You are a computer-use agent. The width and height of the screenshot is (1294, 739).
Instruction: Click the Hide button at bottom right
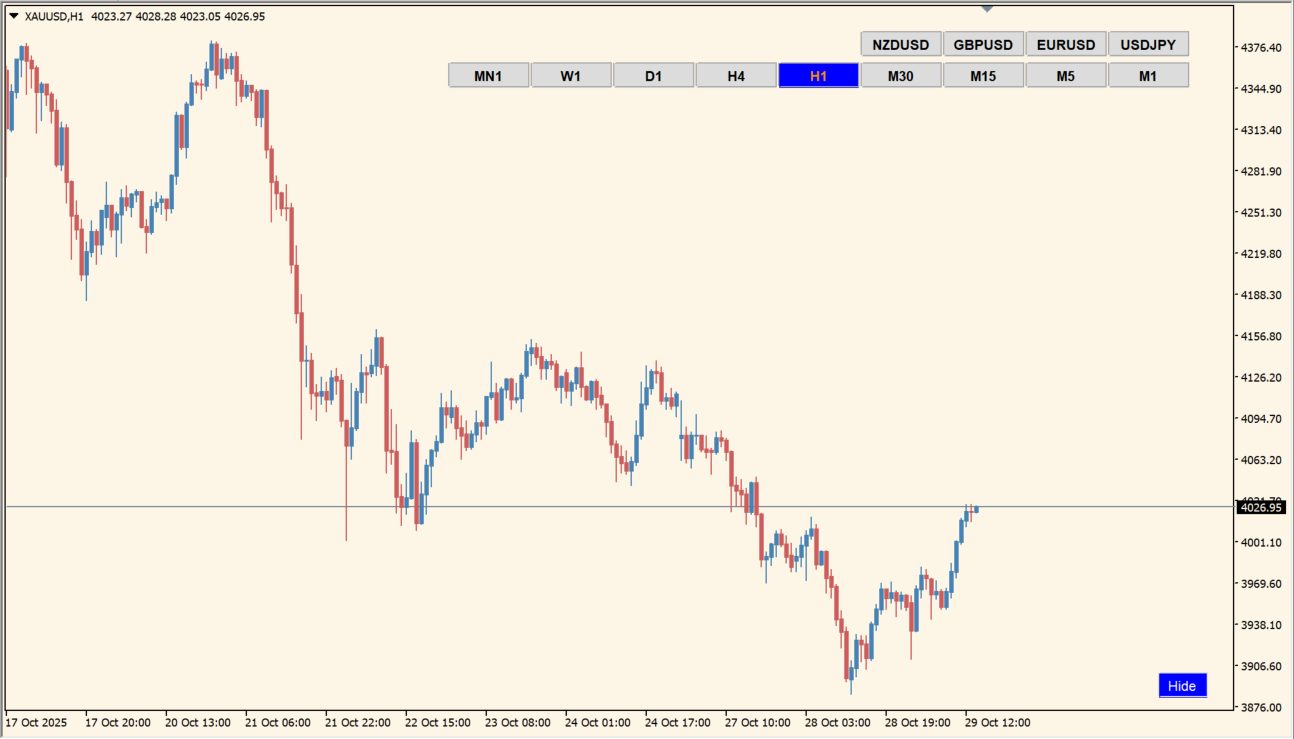point(1182,685)
